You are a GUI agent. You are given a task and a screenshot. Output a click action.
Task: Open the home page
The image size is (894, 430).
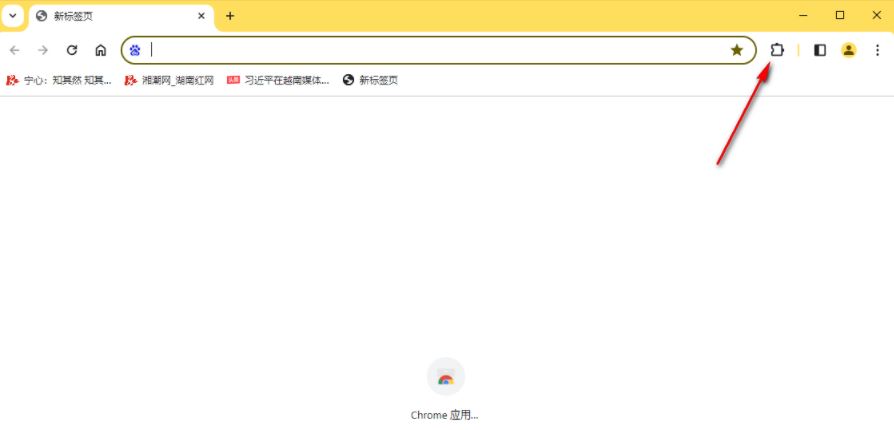(x=101, y=50)
